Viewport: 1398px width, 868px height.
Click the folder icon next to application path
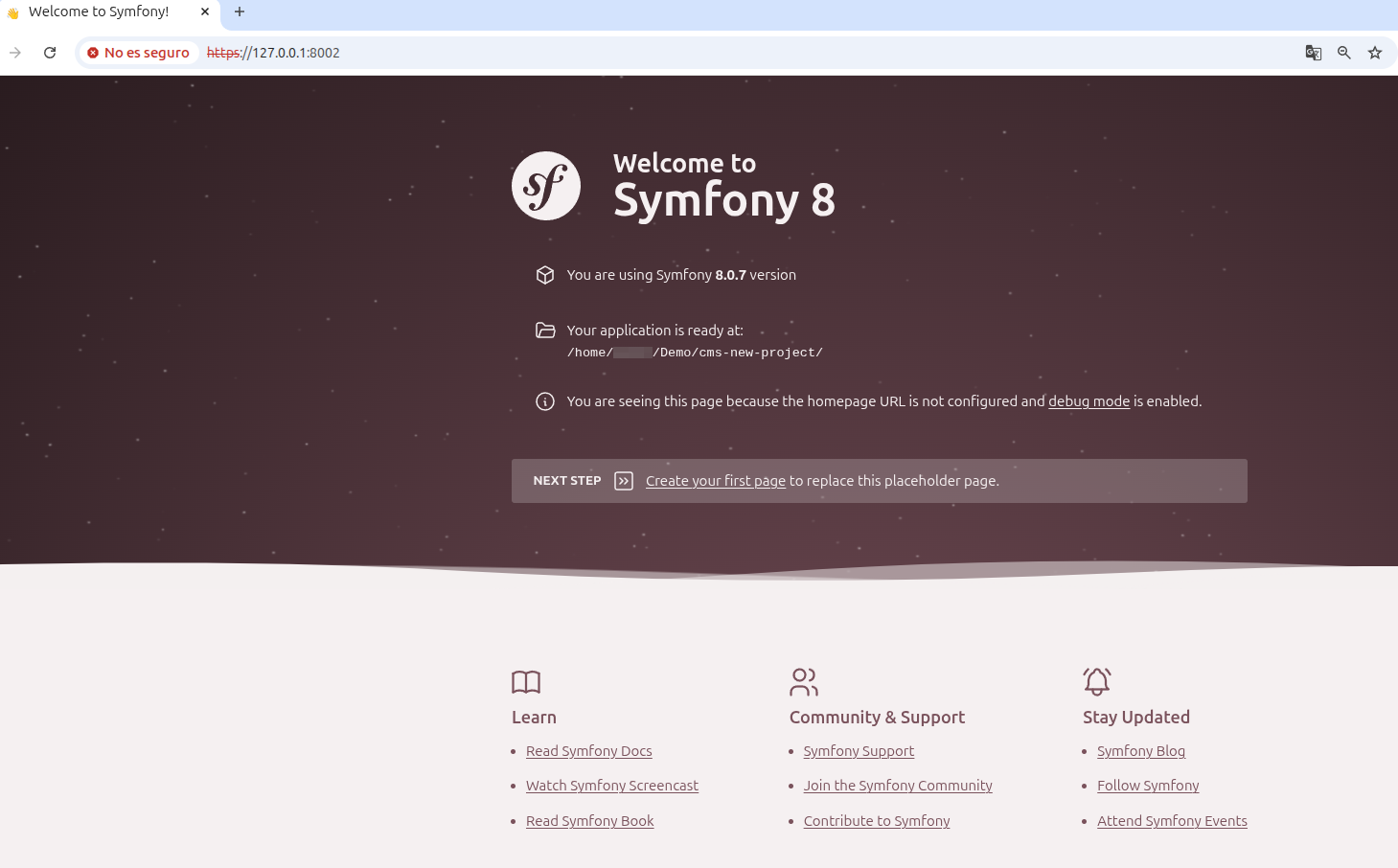click(545, 331)
